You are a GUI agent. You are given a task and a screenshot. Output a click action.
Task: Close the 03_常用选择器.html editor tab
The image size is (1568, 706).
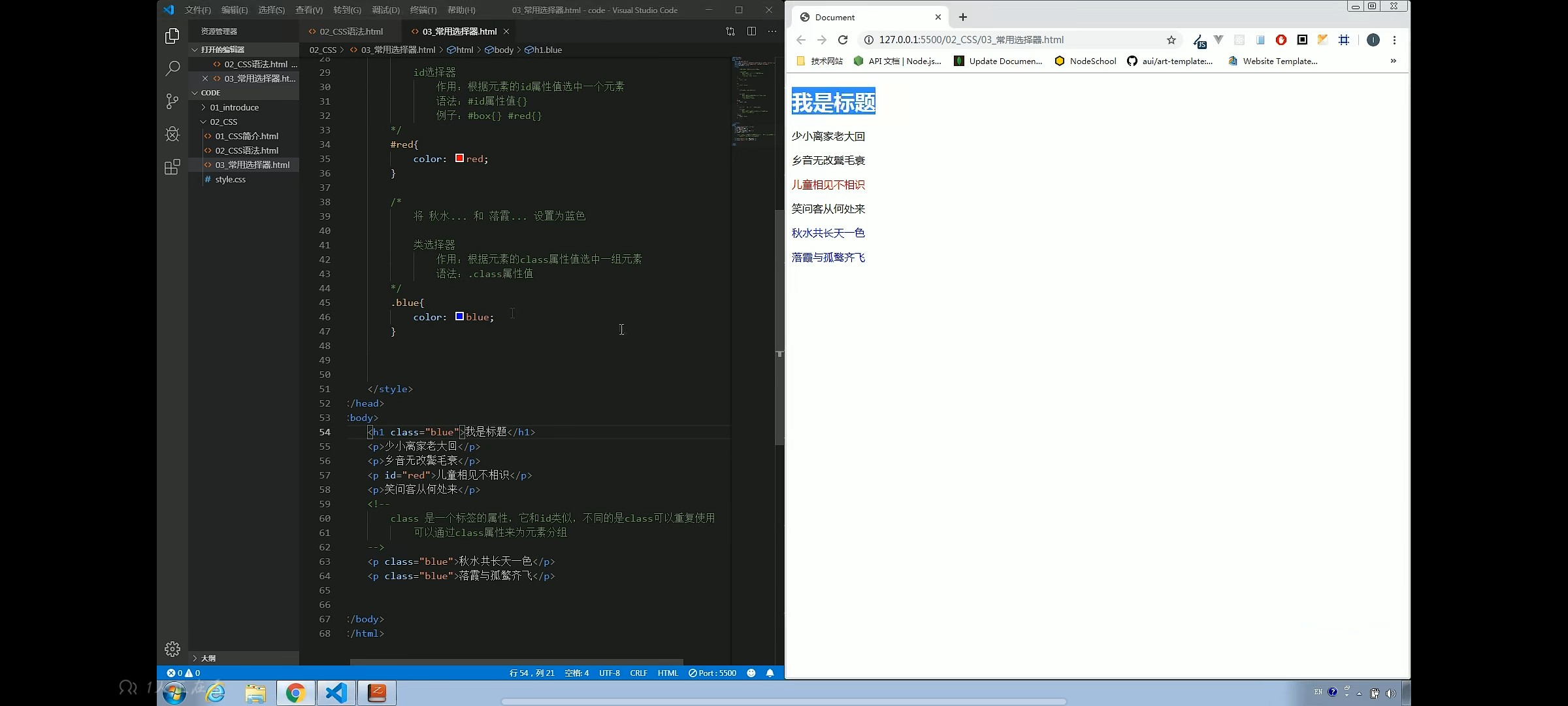(x=506, y=31)
